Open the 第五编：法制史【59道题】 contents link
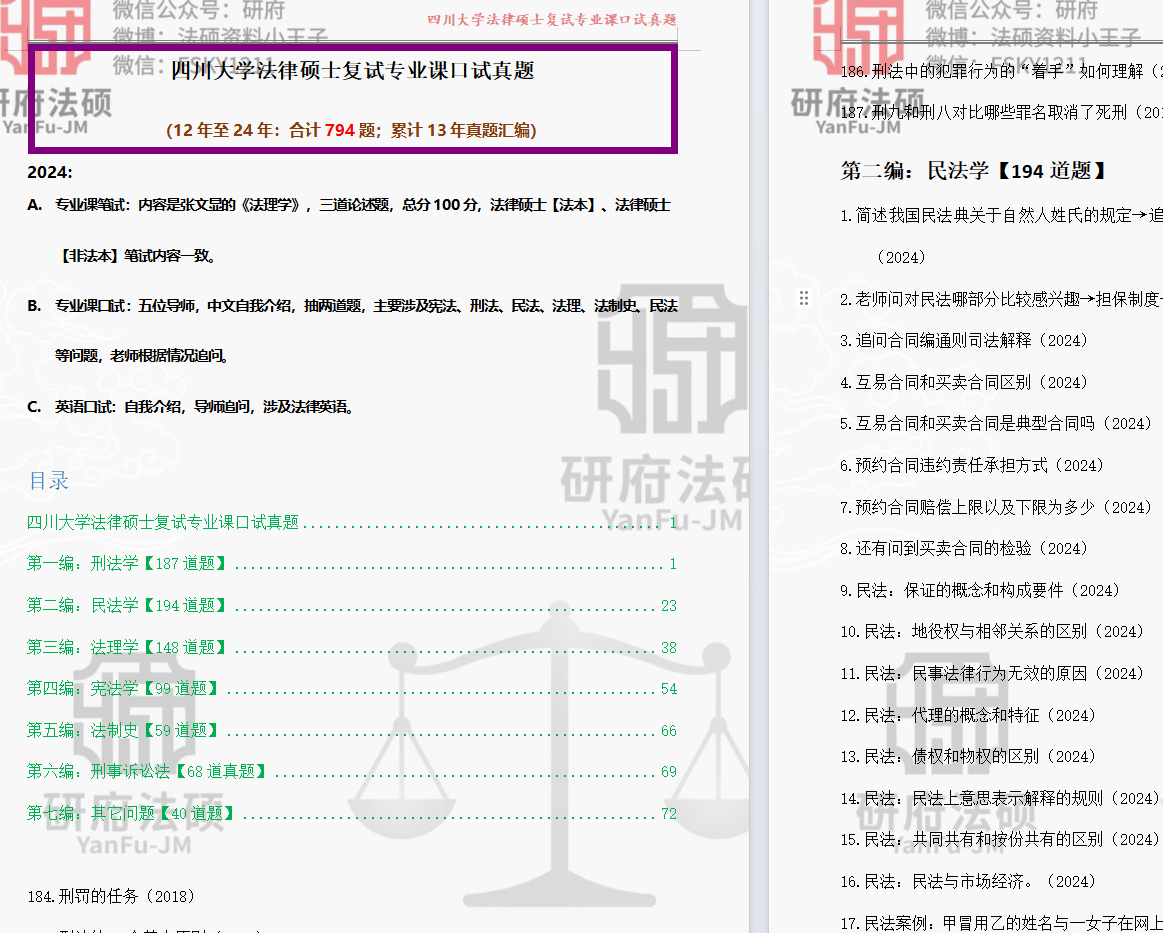This screenshot has height=933, width=1163. pos(352,731)
